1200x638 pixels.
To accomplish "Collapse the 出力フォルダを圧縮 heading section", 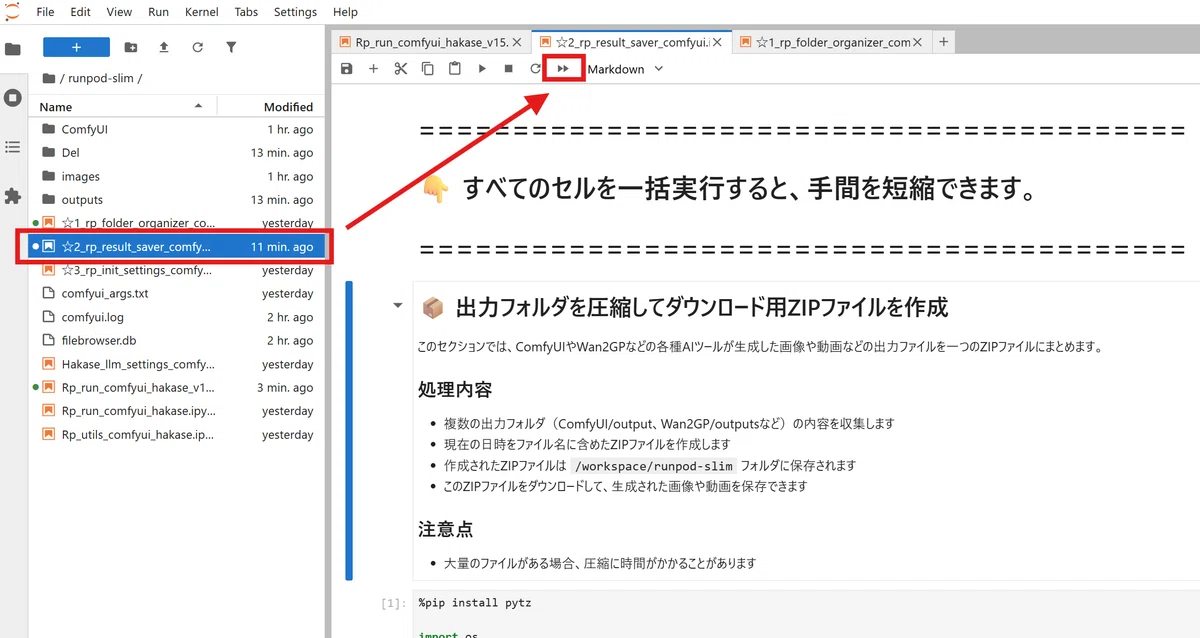I will [x=398, y=306].
